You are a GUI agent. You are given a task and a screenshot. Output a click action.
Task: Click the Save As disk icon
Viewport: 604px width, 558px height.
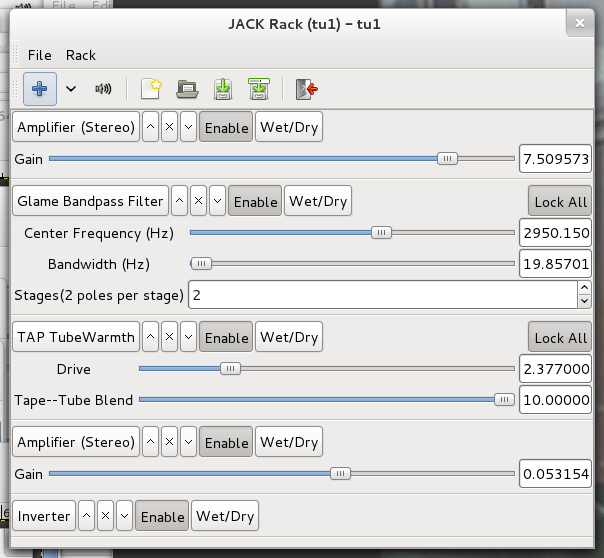pyautogui.click(x=259, y=89)
